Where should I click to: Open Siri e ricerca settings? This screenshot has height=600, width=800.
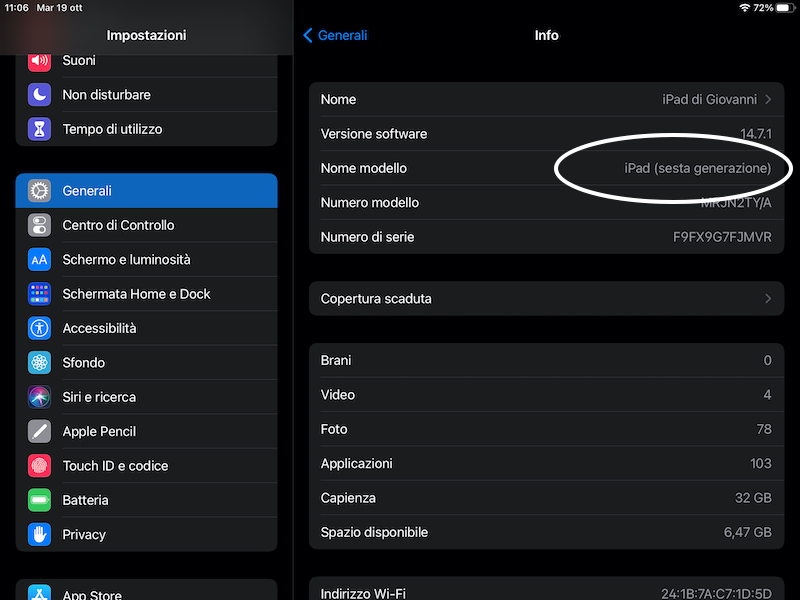click(146, 397)
